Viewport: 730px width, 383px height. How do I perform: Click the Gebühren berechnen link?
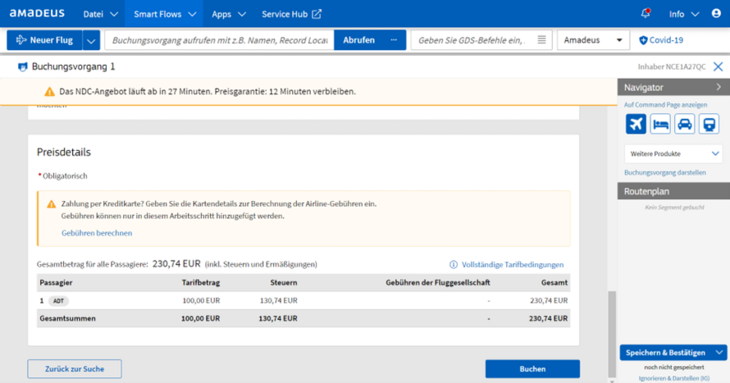(97, 233)
